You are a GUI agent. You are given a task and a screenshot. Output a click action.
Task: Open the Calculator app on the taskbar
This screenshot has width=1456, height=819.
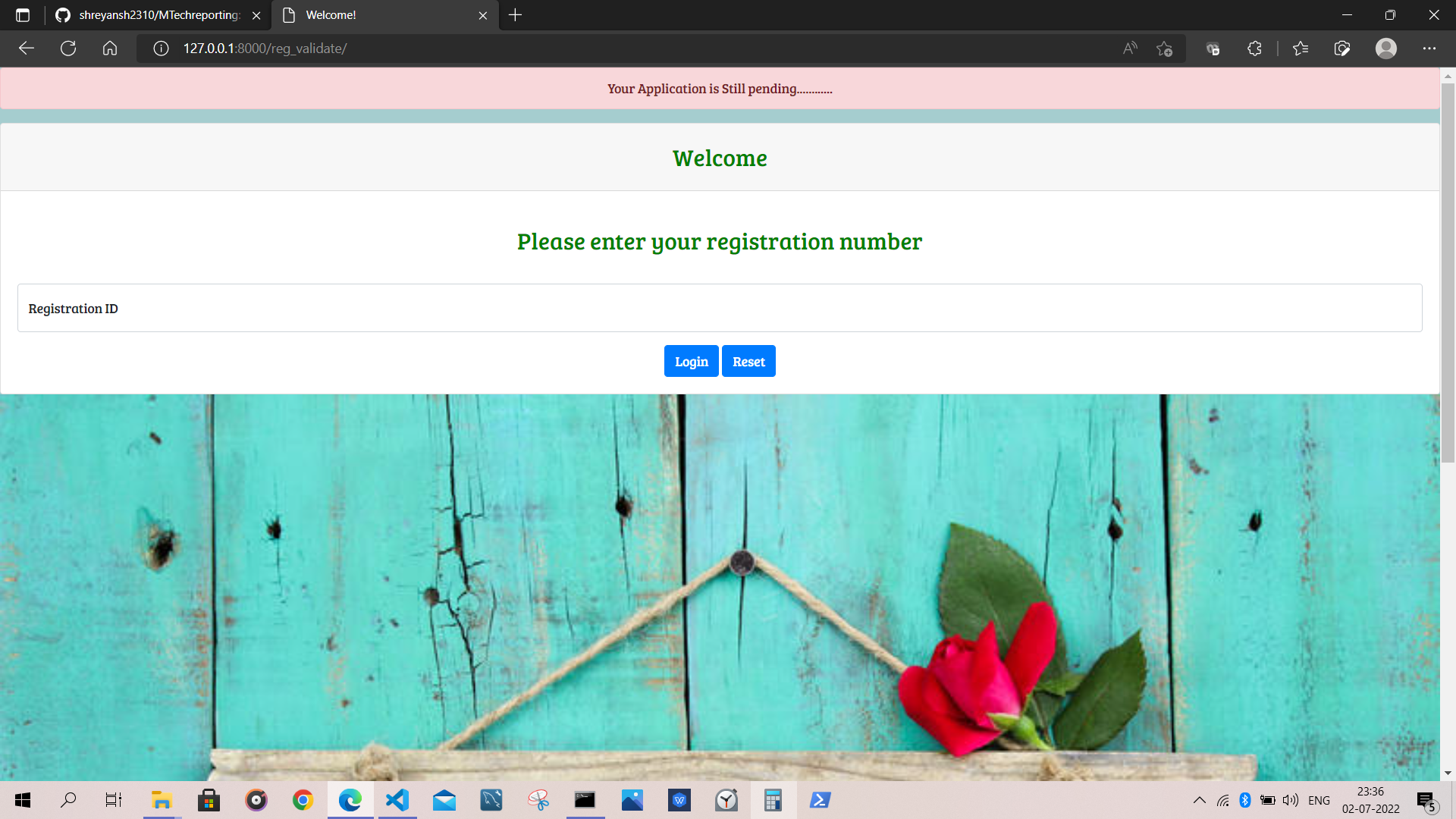[x=773, y=800]
